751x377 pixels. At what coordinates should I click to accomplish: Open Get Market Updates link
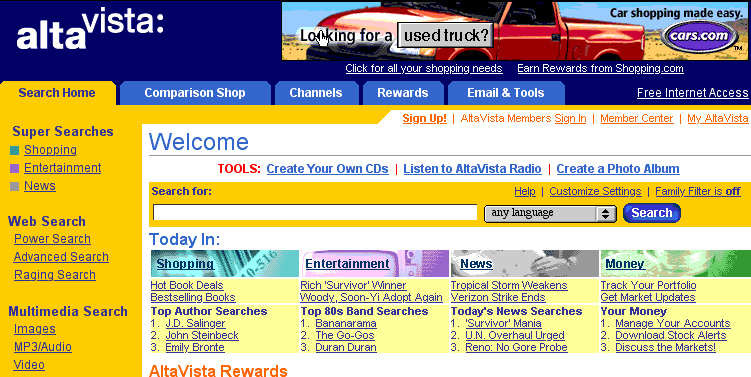(648, 297)
